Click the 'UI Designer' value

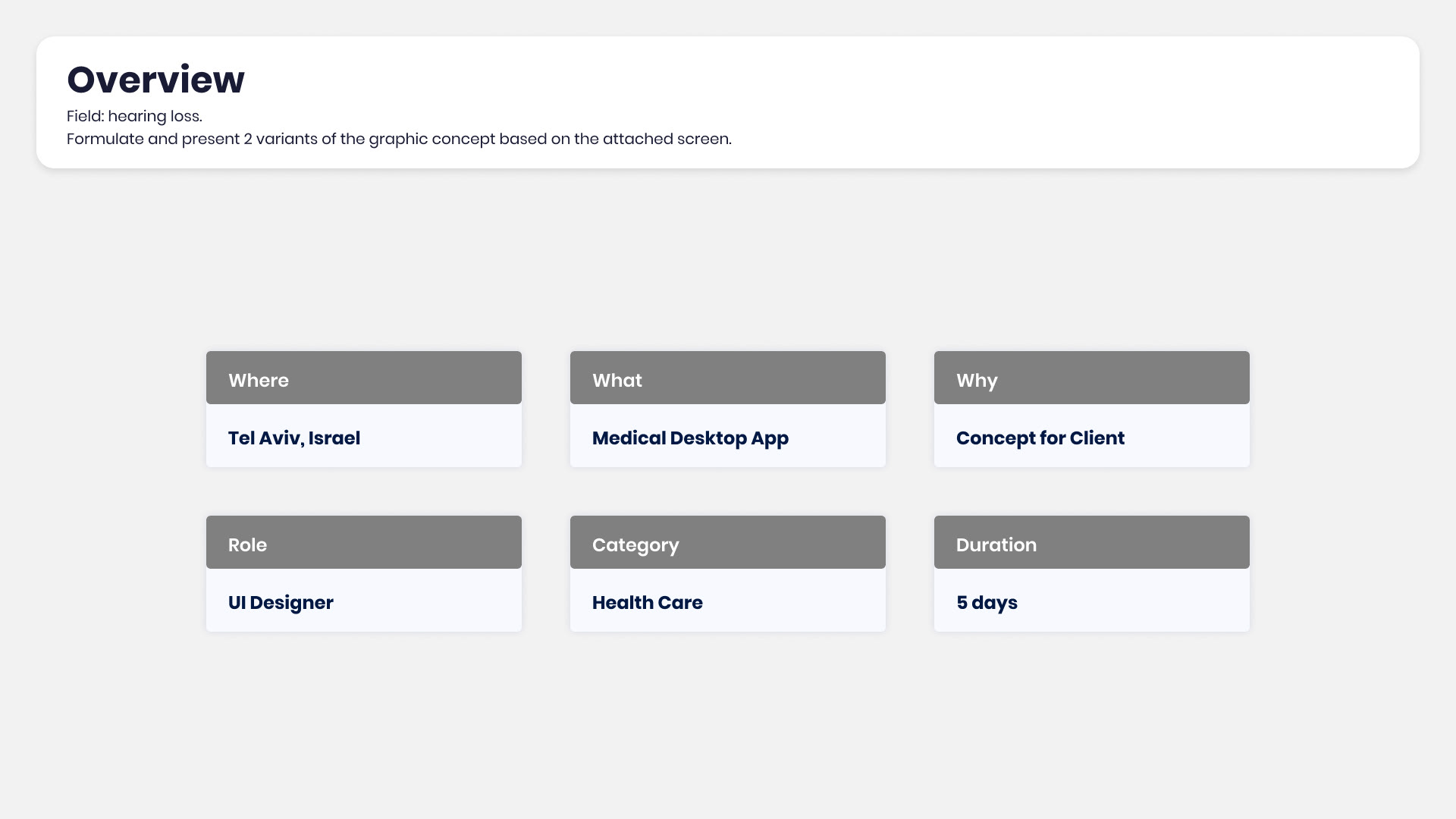click(x=281, y=603)
